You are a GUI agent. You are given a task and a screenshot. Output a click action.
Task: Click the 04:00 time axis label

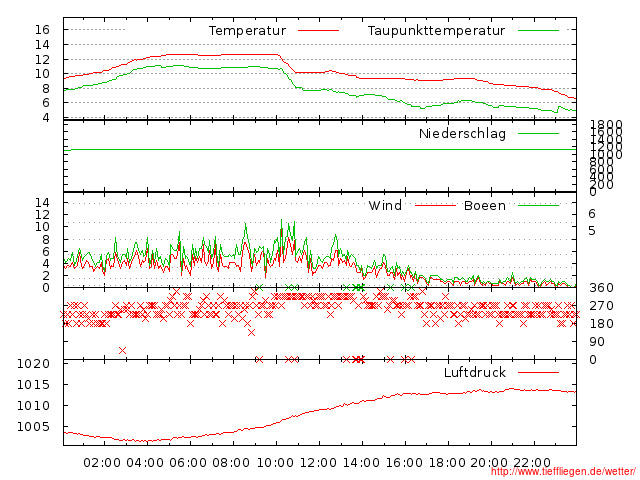145,463
